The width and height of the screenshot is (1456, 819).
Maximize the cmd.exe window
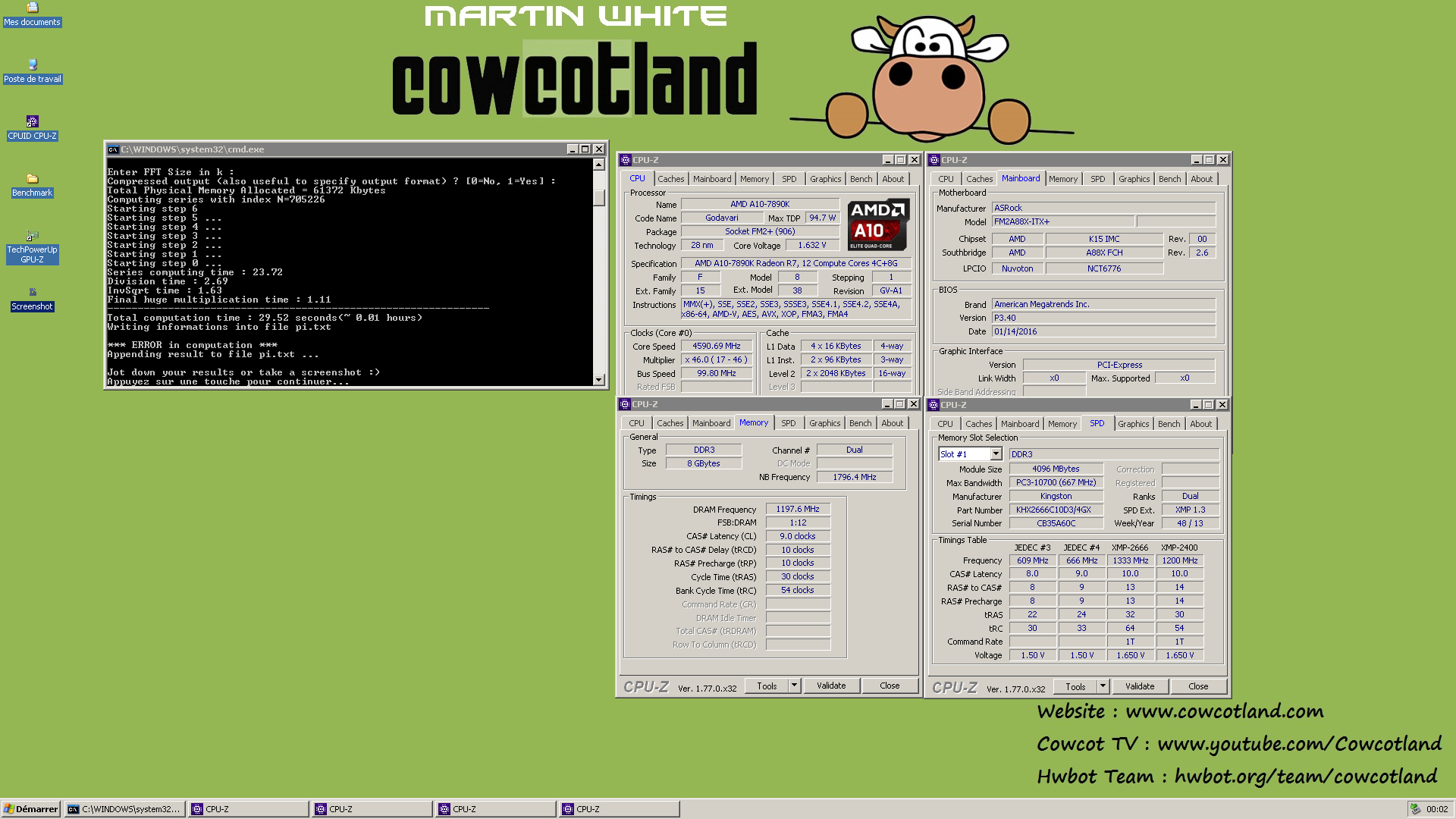[x=585, y=149]
